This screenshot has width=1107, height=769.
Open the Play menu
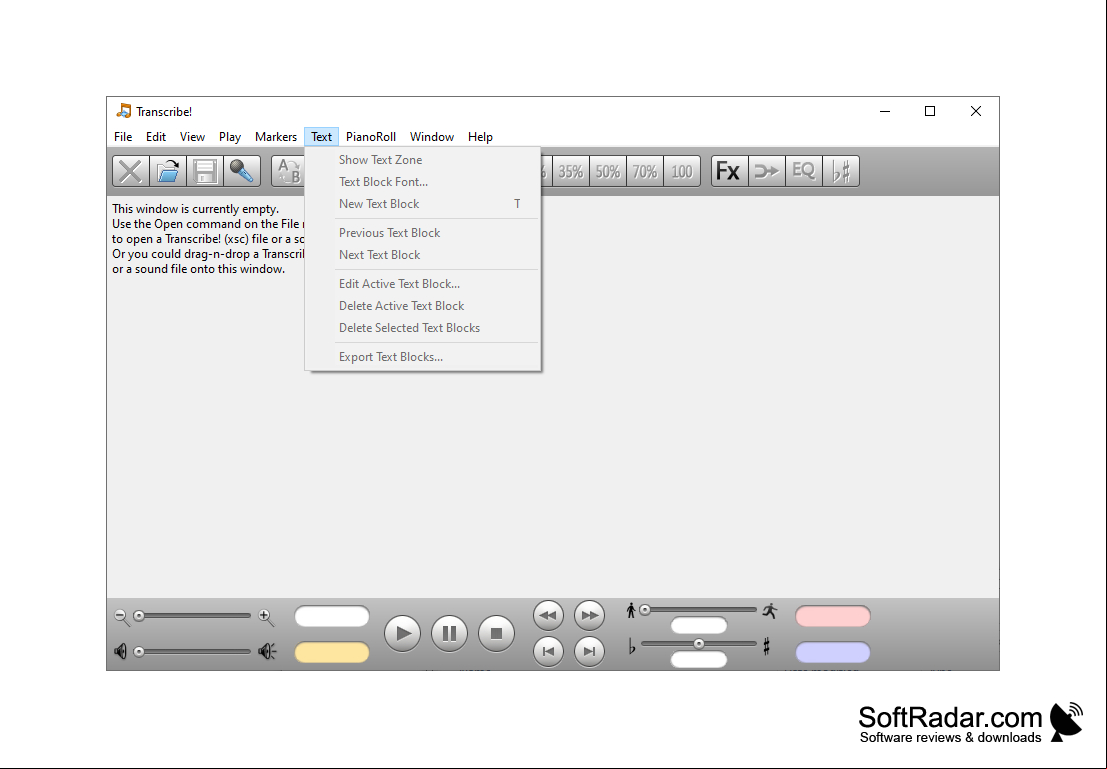(x=229, y=137)
